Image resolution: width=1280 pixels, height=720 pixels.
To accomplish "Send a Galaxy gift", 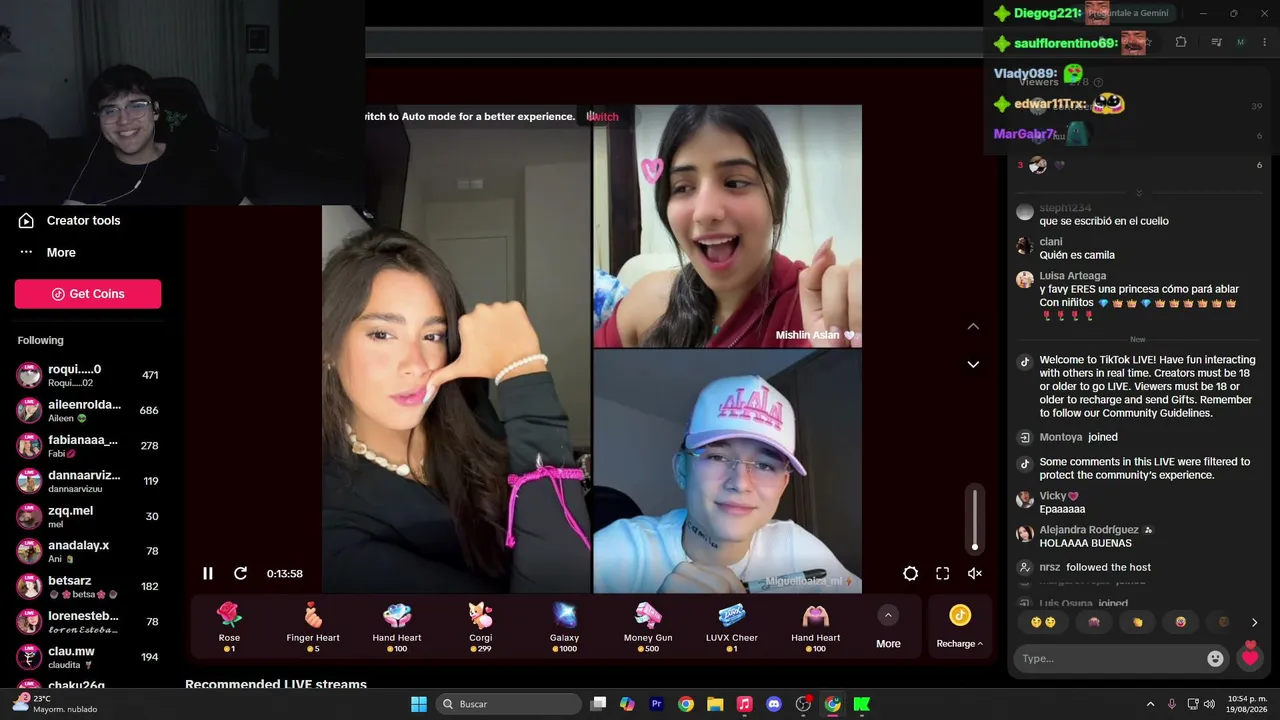I will pyautogui.click(x=564, y=627).
